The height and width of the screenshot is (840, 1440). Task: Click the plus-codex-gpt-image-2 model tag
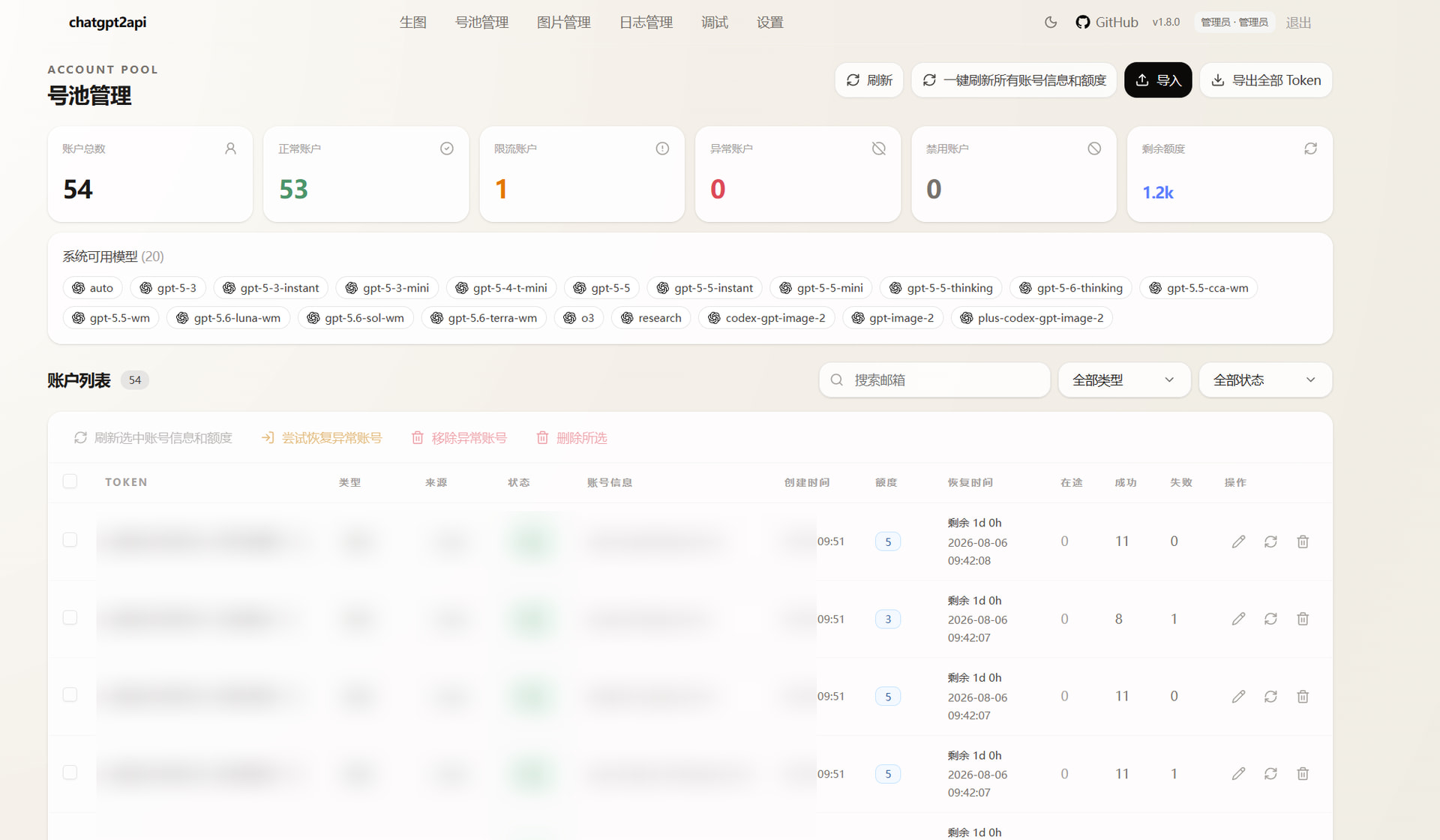click(x=1031, y=318)
